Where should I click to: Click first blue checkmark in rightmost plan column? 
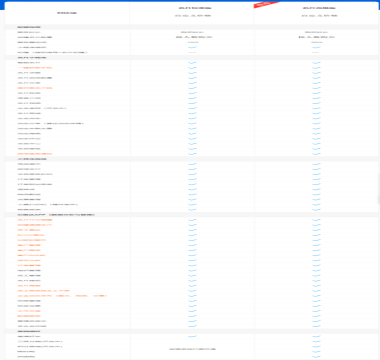tap(317, 47)
